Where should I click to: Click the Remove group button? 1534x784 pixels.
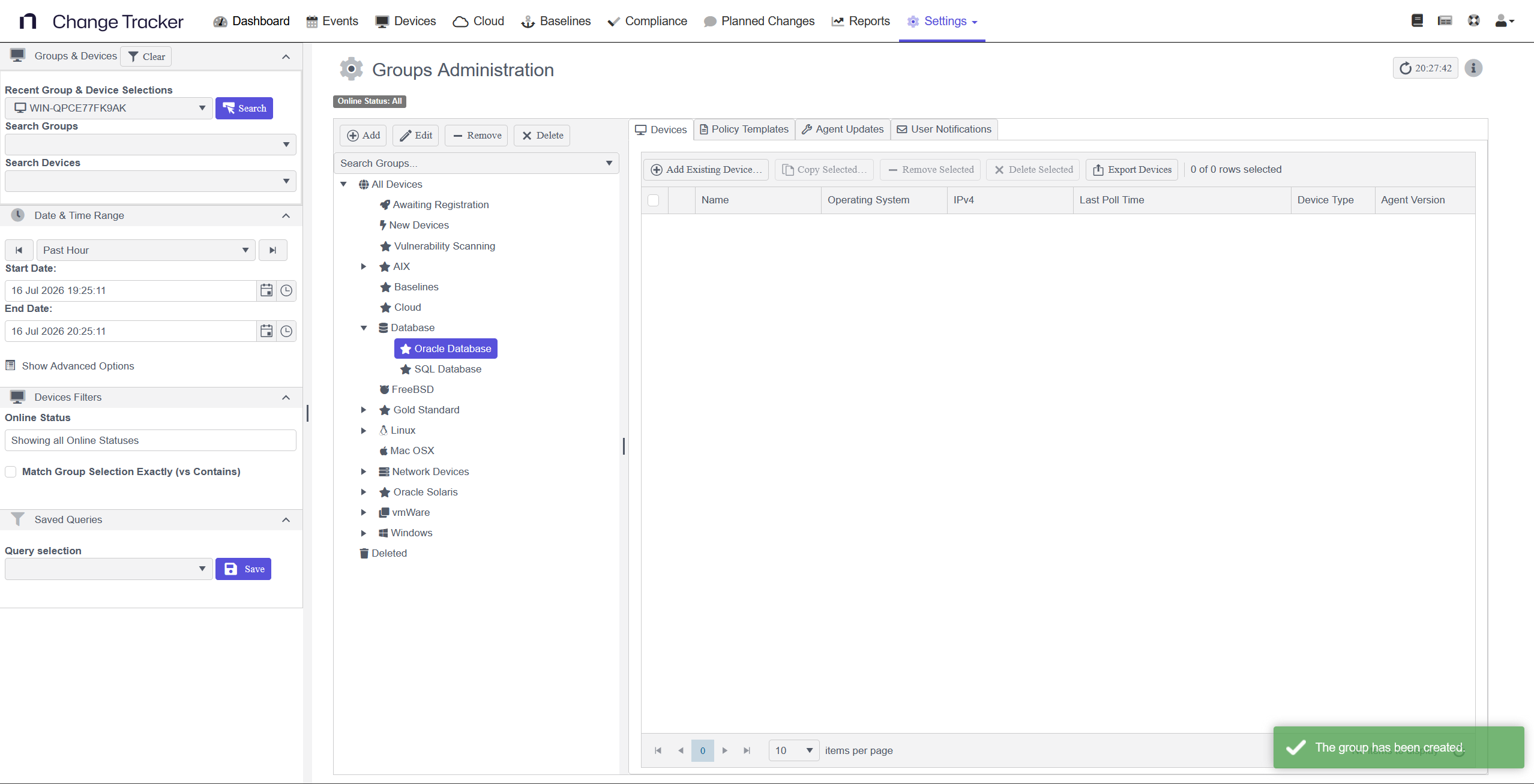coord(477,136)
